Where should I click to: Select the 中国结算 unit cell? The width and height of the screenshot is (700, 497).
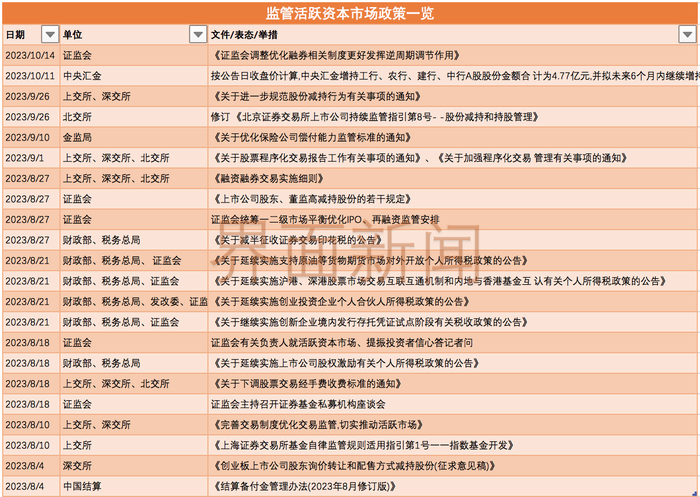[x=134, y=486]
